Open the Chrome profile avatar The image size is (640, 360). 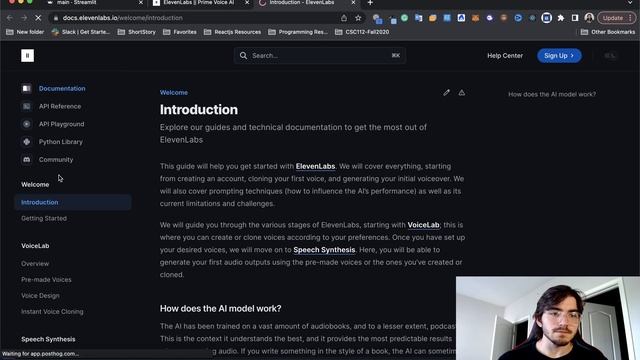click(589, 18)
